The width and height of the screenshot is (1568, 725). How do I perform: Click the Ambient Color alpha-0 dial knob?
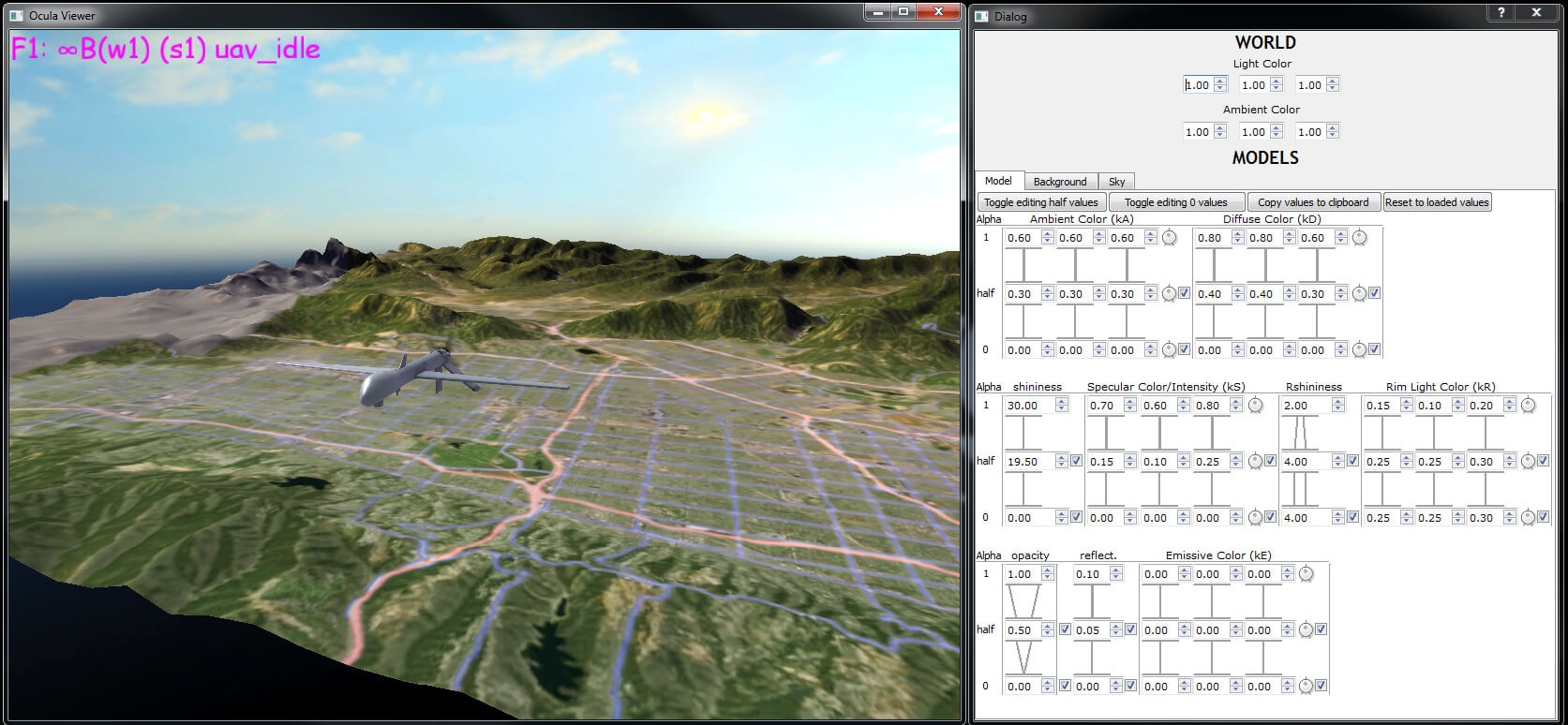pyautogui.click(x=1169, y=349)
